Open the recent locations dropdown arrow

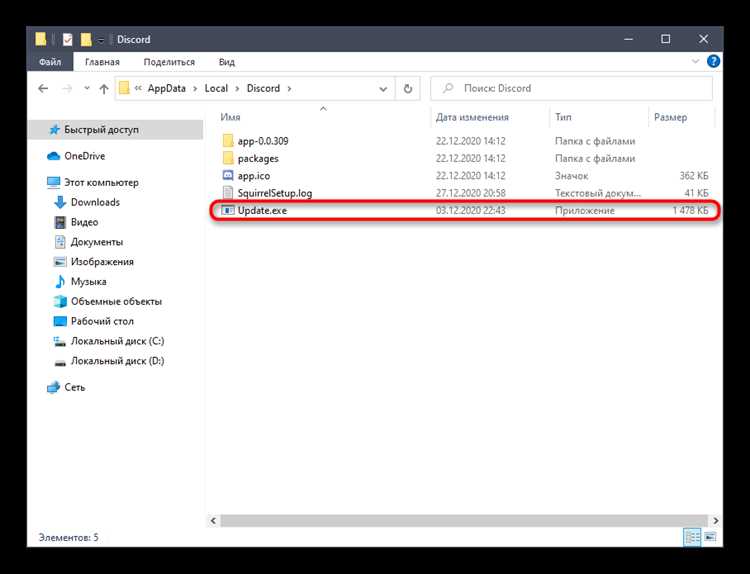(87, 88)
